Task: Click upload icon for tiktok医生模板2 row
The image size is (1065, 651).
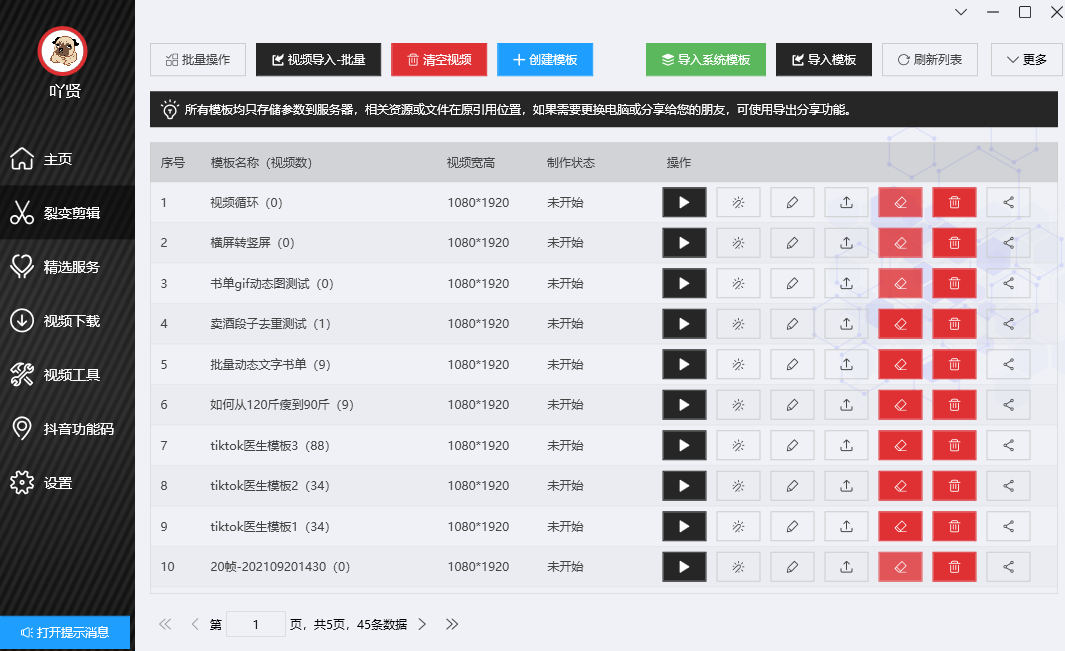Action: pyautogui.click(x=846, y=486)
